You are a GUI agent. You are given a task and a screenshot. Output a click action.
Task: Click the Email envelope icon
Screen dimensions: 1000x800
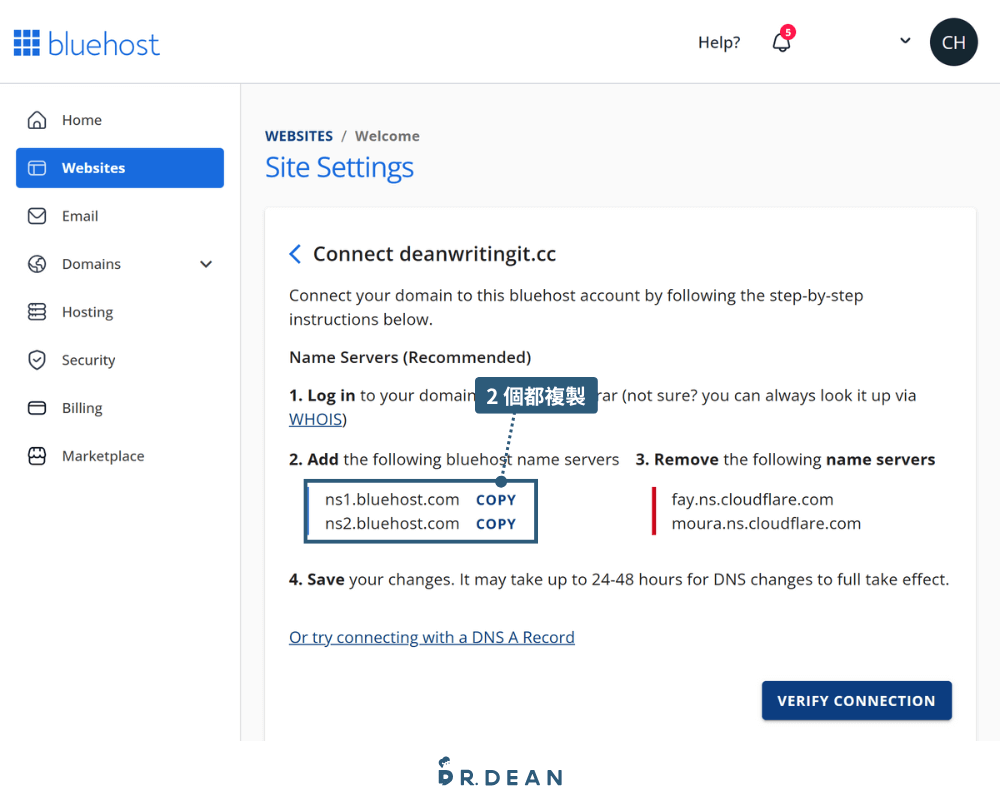pos(37,216)
